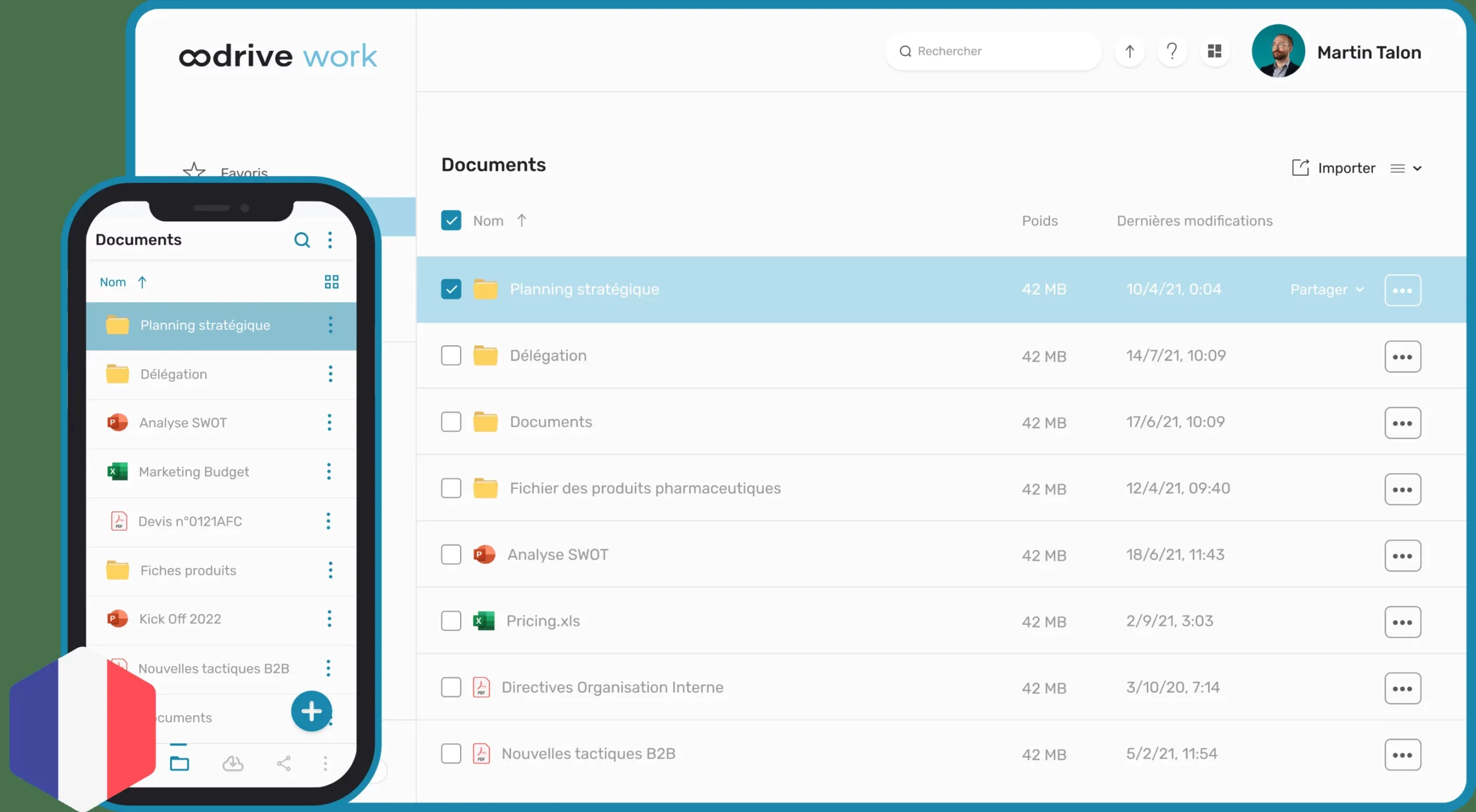Screen dimensions: 1476x812
Task: Expand the Partager dropdown on Planning stratégique
Action: tap(1327, 290)
